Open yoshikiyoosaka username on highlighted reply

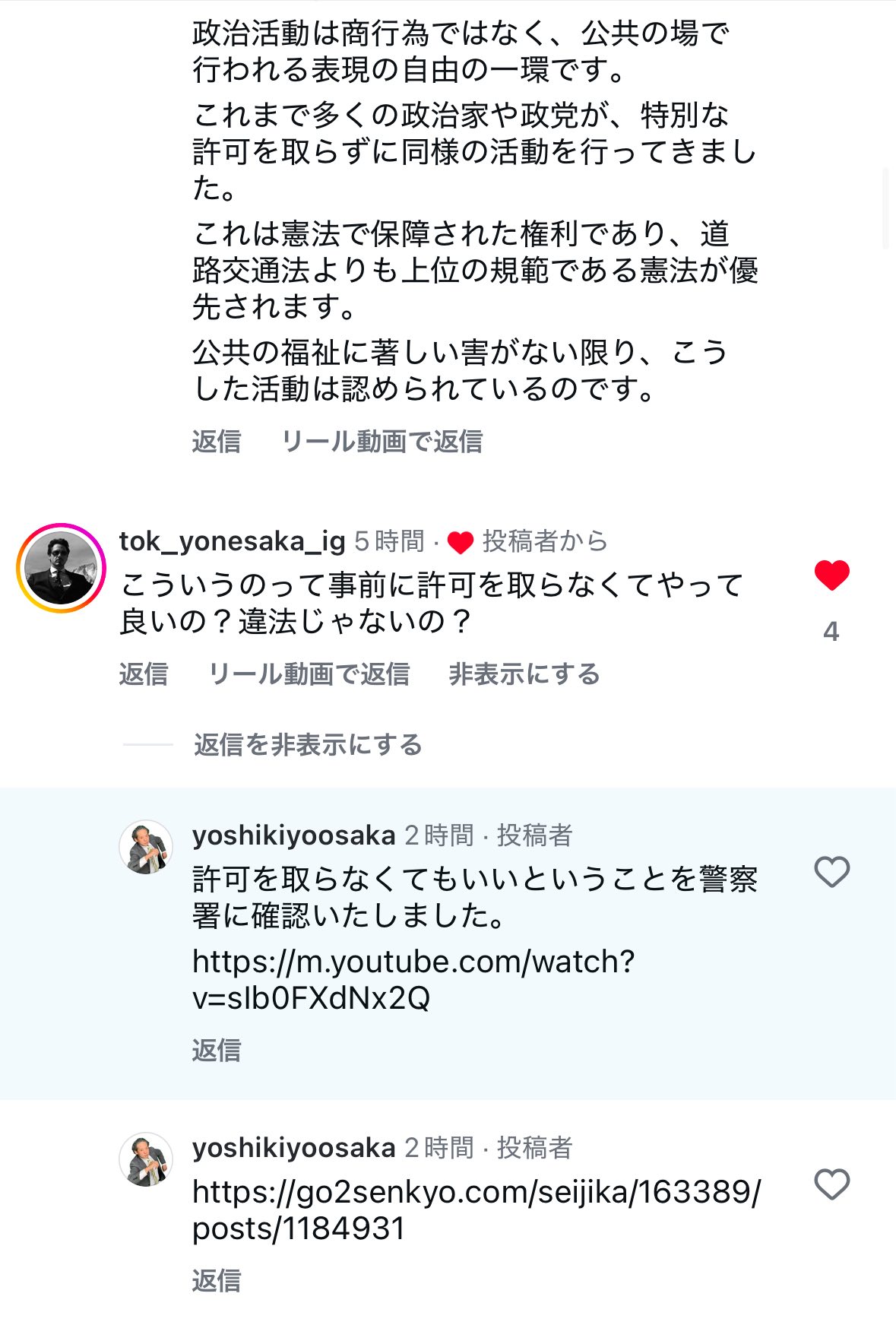coord(293,835)
